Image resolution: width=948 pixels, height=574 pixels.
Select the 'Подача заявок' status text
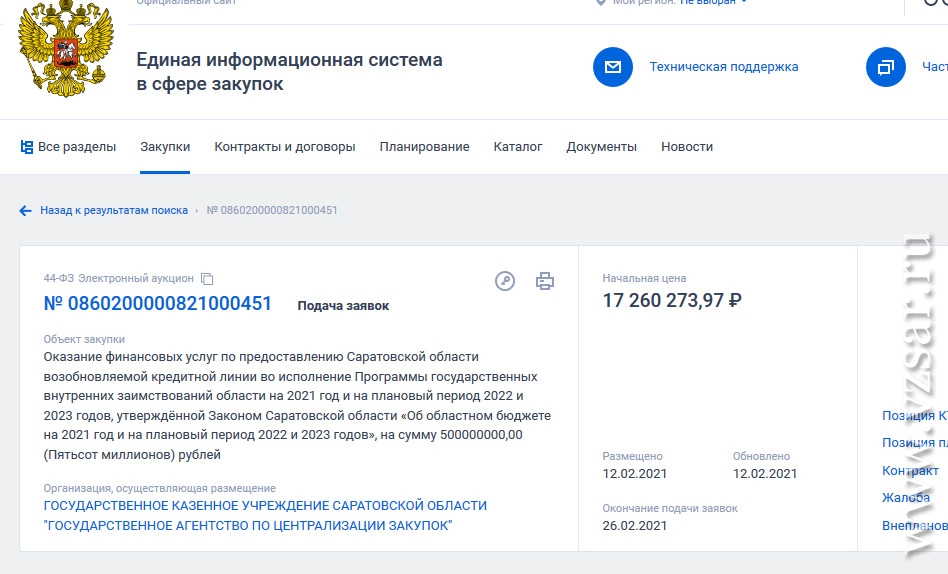pyautogui.click(x=343, y=306)
